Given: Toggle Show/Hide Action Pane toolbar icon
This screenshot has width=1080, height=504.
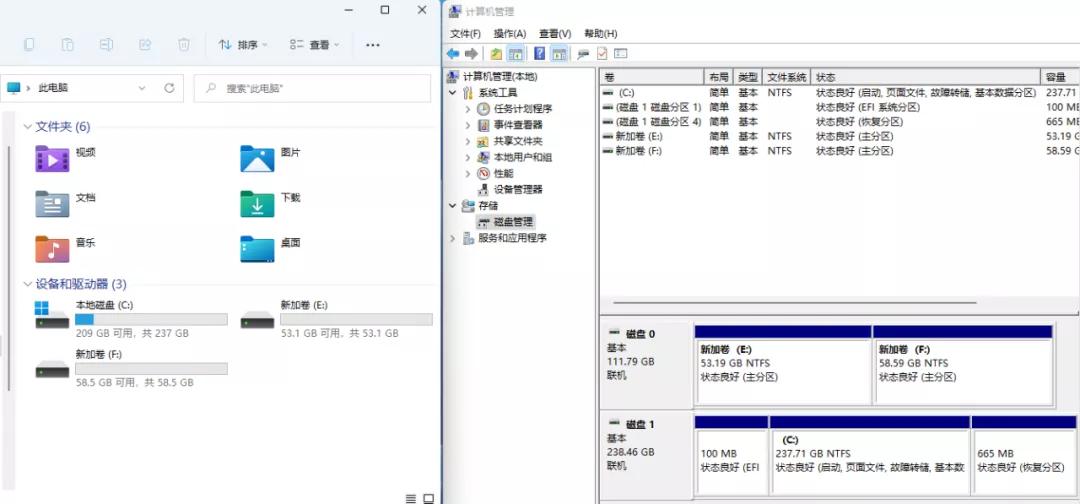Looking at the screenshot, I should coord(559,54).
